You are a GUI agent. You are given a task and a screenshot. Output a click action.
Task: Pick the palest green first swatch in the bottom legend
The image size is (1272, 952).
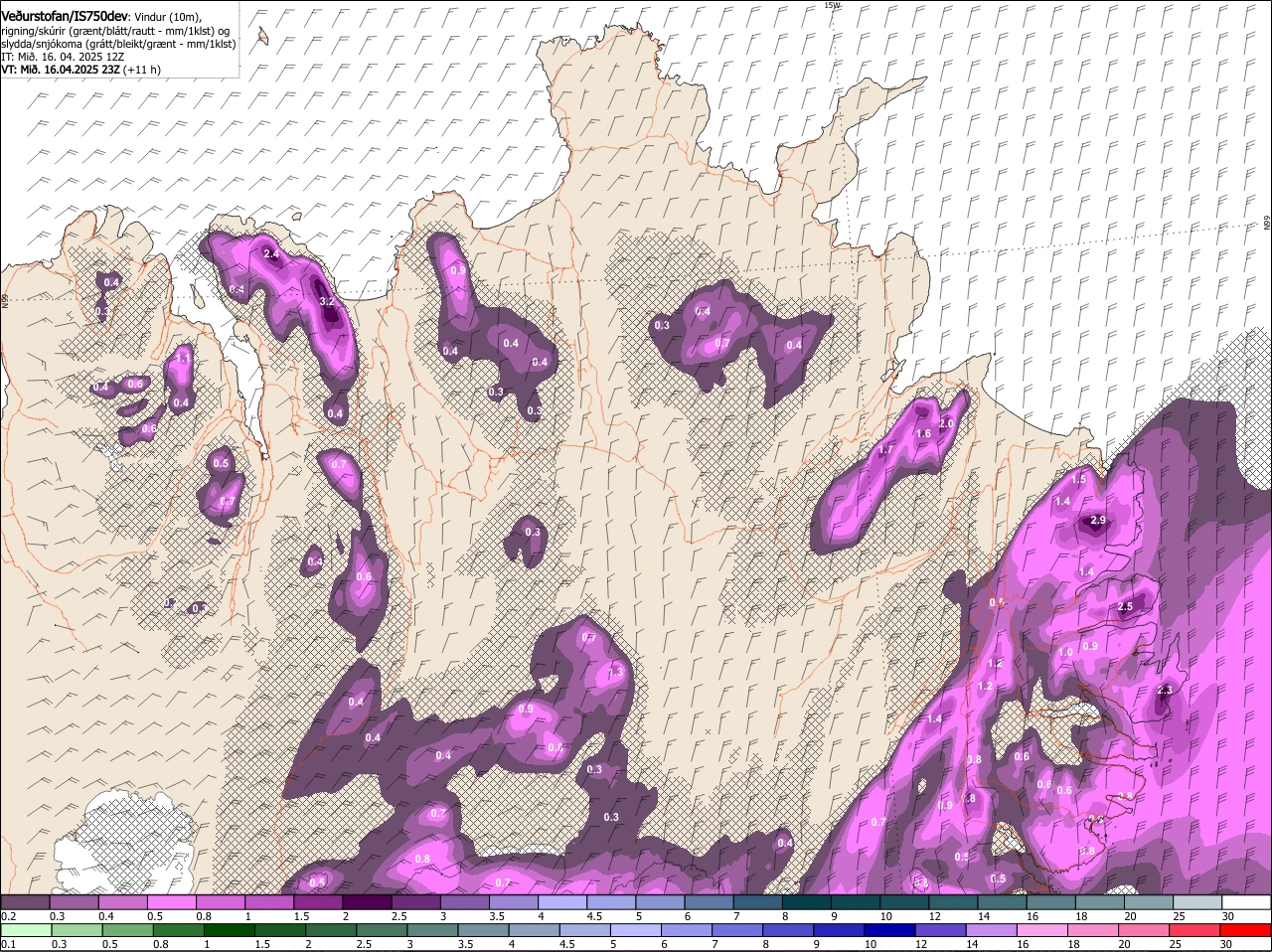pyautogui.click(x=25, y=930)
